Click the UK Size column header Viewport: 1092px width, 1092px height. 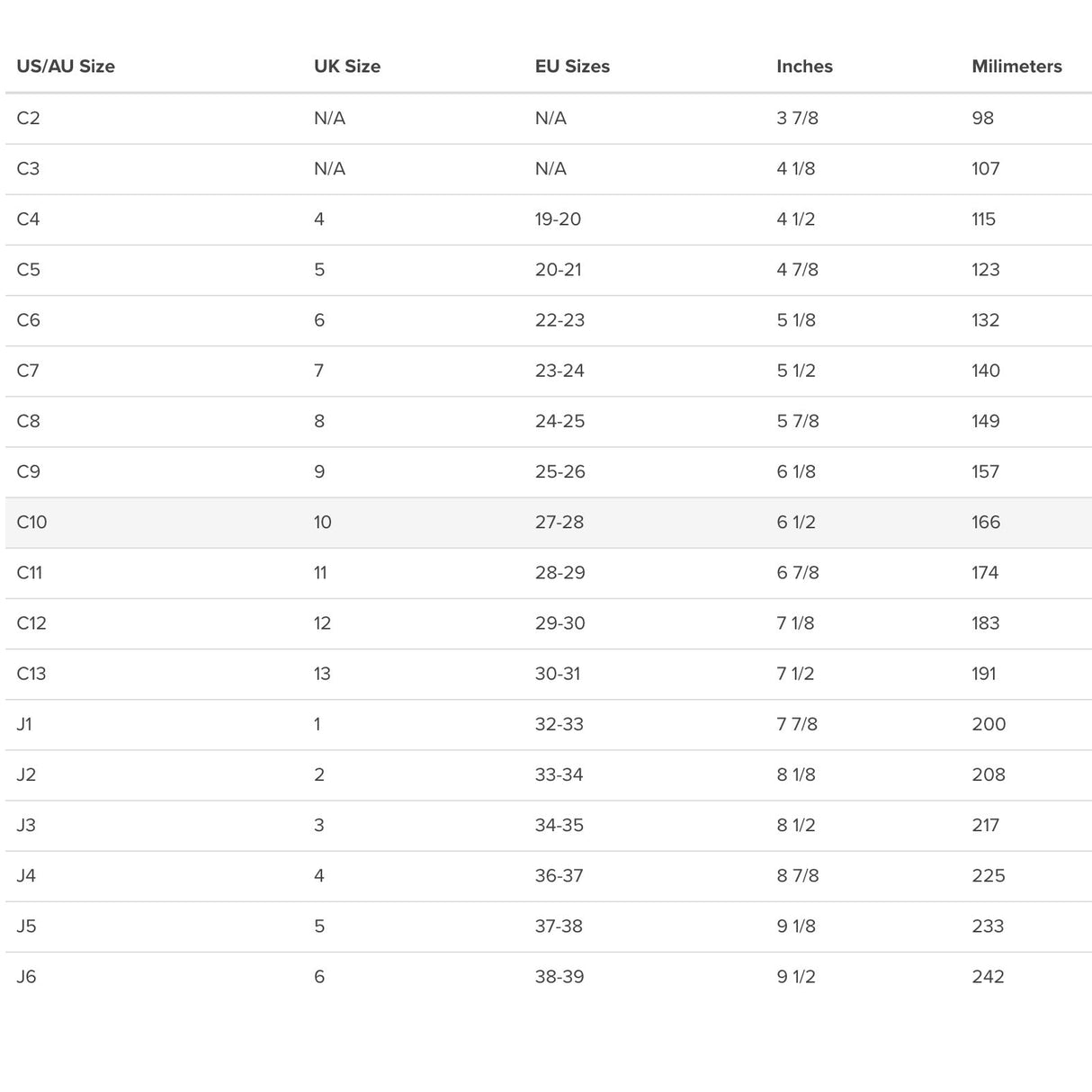[347, 67]
